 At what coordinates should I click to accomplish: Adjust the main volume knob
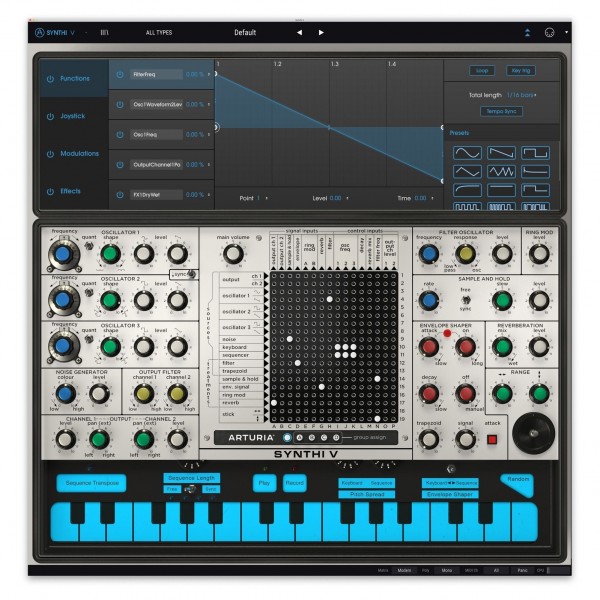click(233, 254)
